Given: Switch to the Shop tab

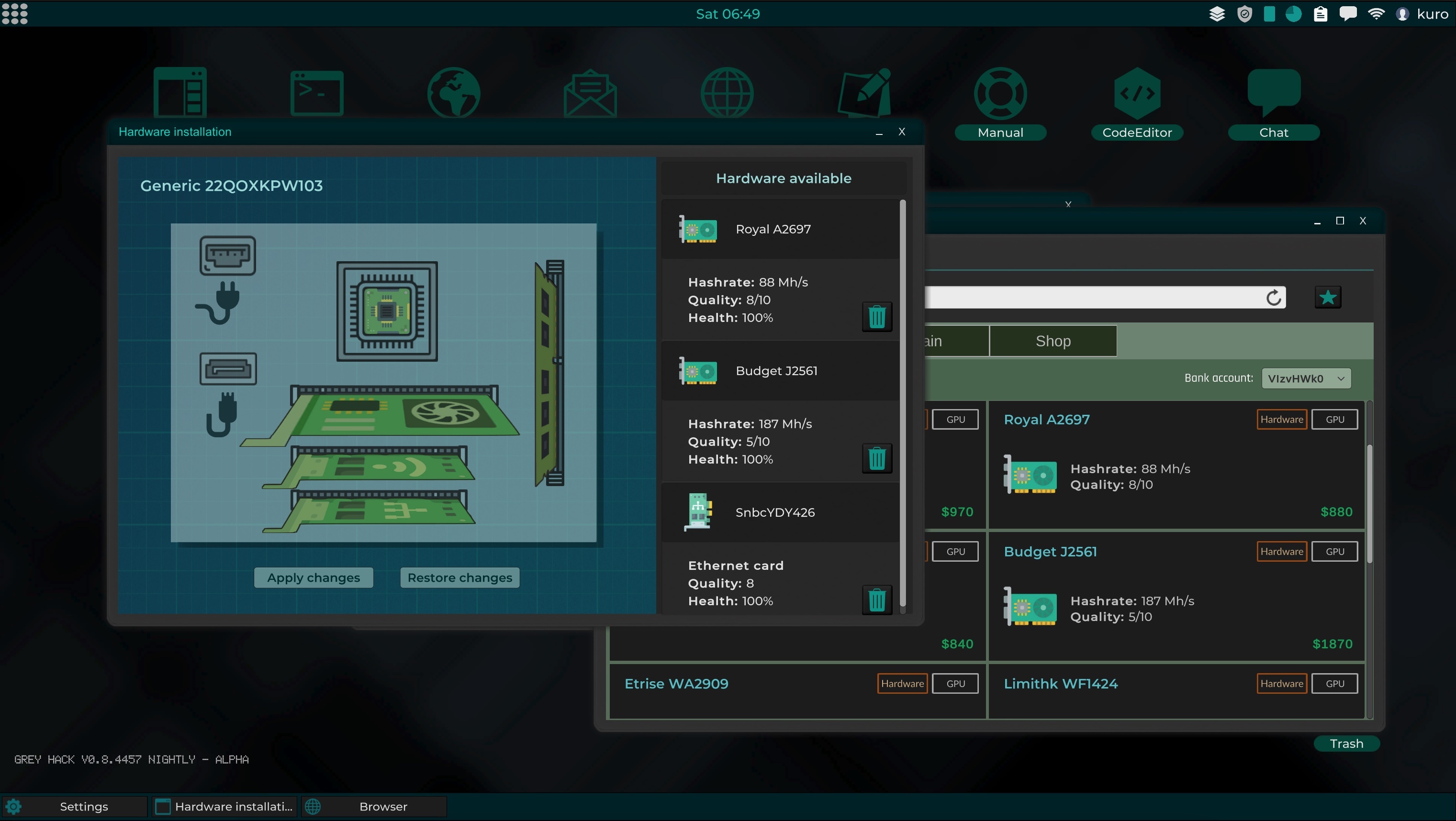Looking at the screenshot, I should click(x=1053, y=341).
